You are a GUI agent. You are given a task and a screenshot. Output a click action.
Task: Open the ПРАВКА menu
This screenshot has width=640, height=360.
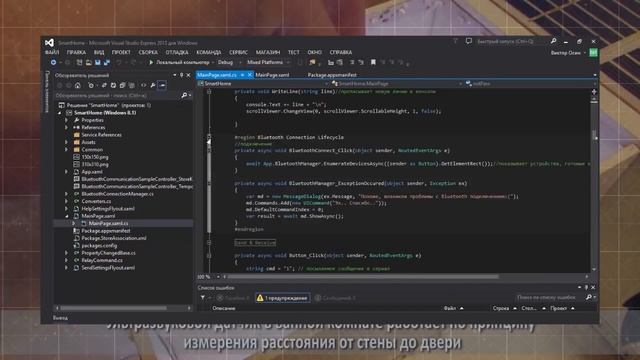(76, 52)
